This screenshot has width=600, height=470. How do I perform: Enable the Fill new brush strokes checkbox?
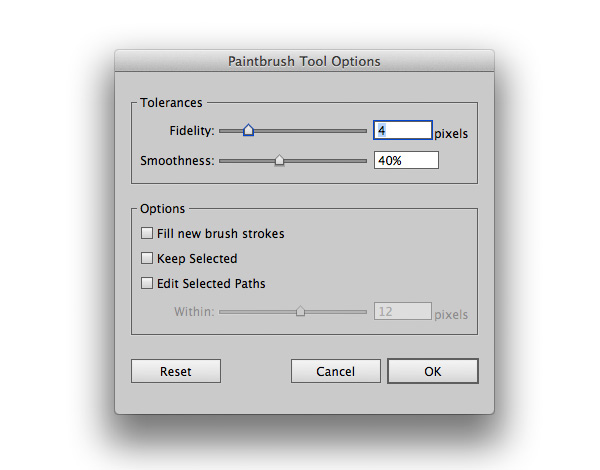point(147,233)
